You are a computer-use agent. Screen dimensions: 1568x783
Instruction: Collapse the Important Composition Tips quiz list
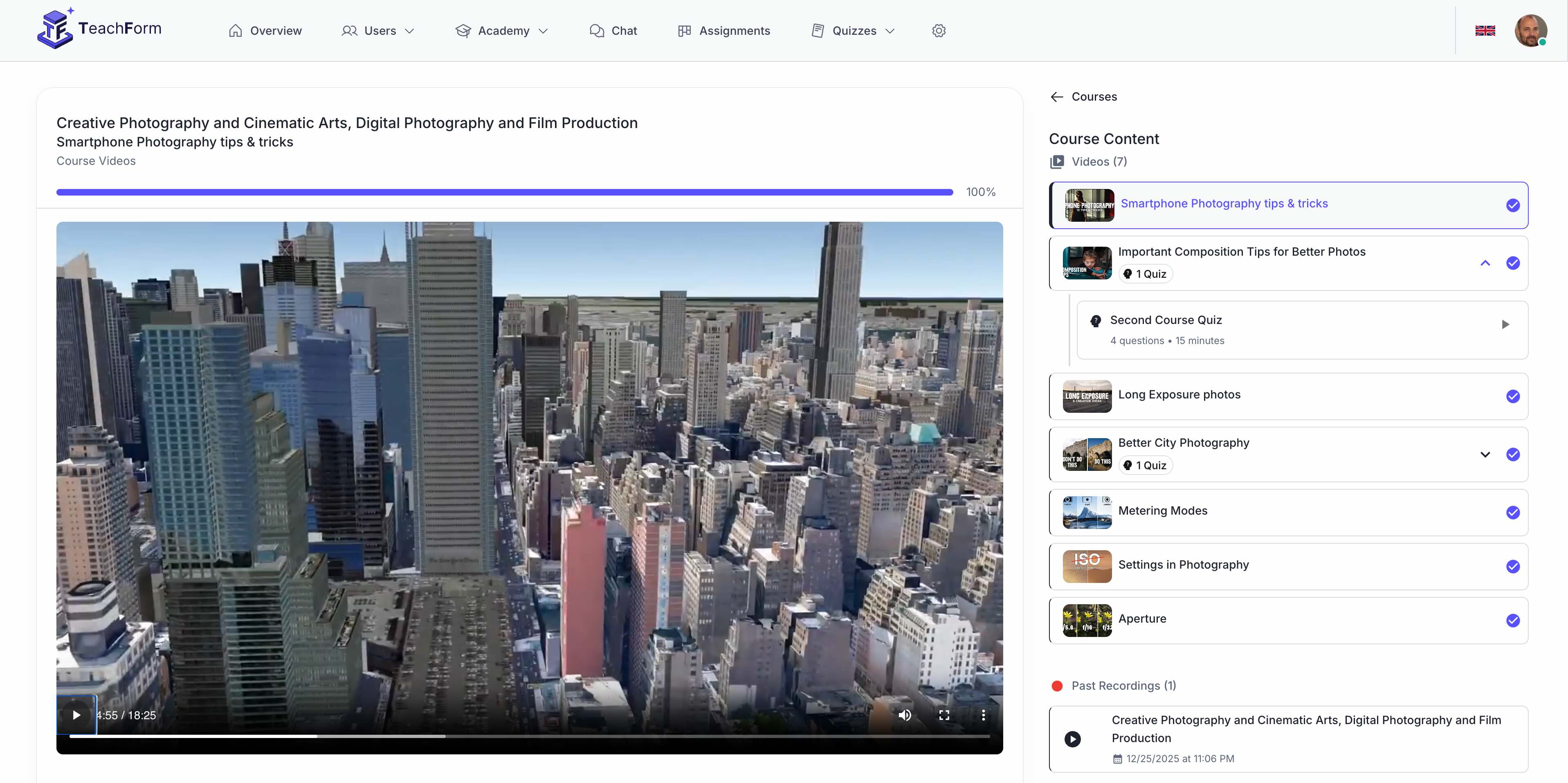click(1485, 263)
